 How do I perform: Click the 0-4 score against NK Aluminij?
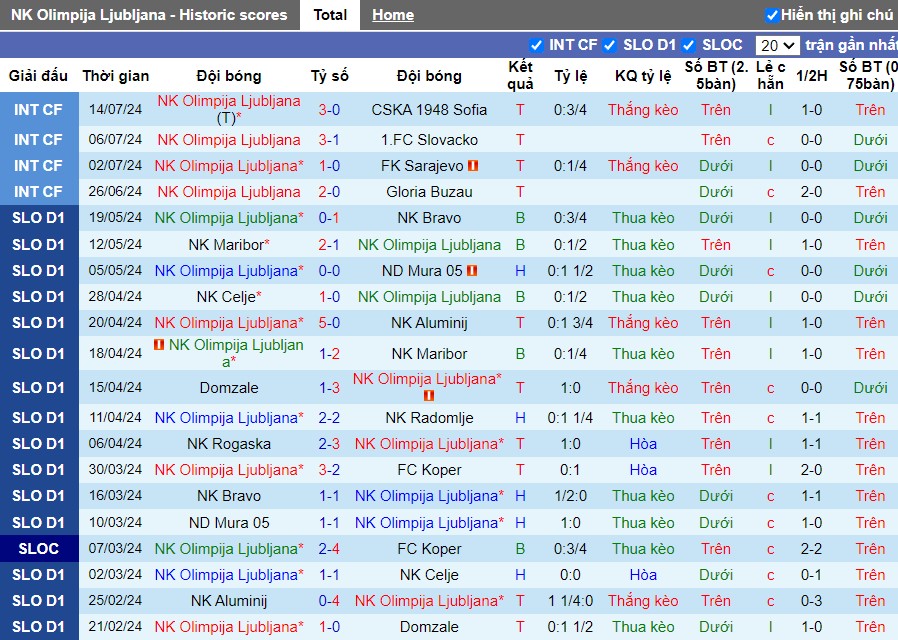pyautogui.click(x=329, y=601)
